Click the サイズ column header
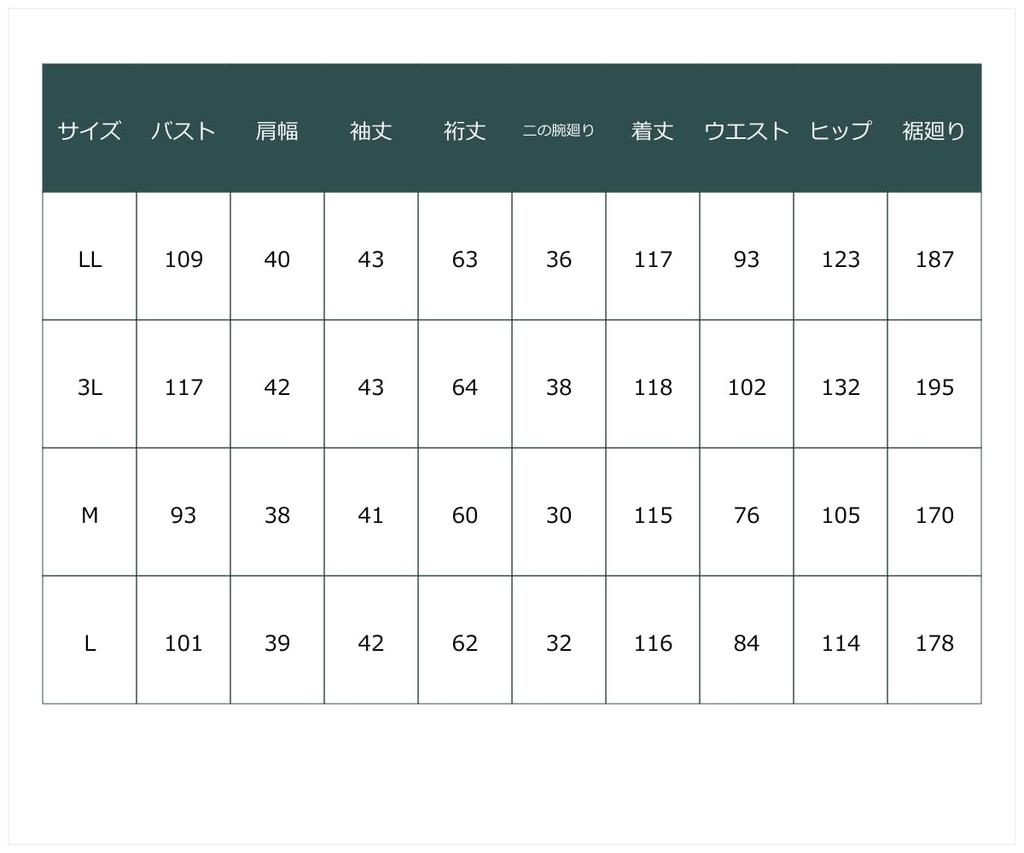1024x853 pixels. (89, 131)
